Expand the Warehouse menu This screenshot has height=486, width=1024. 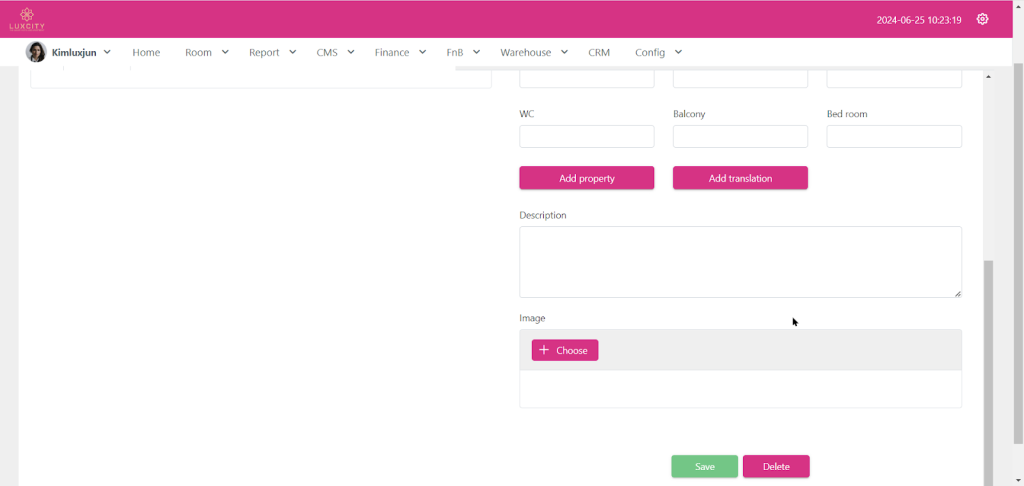point(533,52)
